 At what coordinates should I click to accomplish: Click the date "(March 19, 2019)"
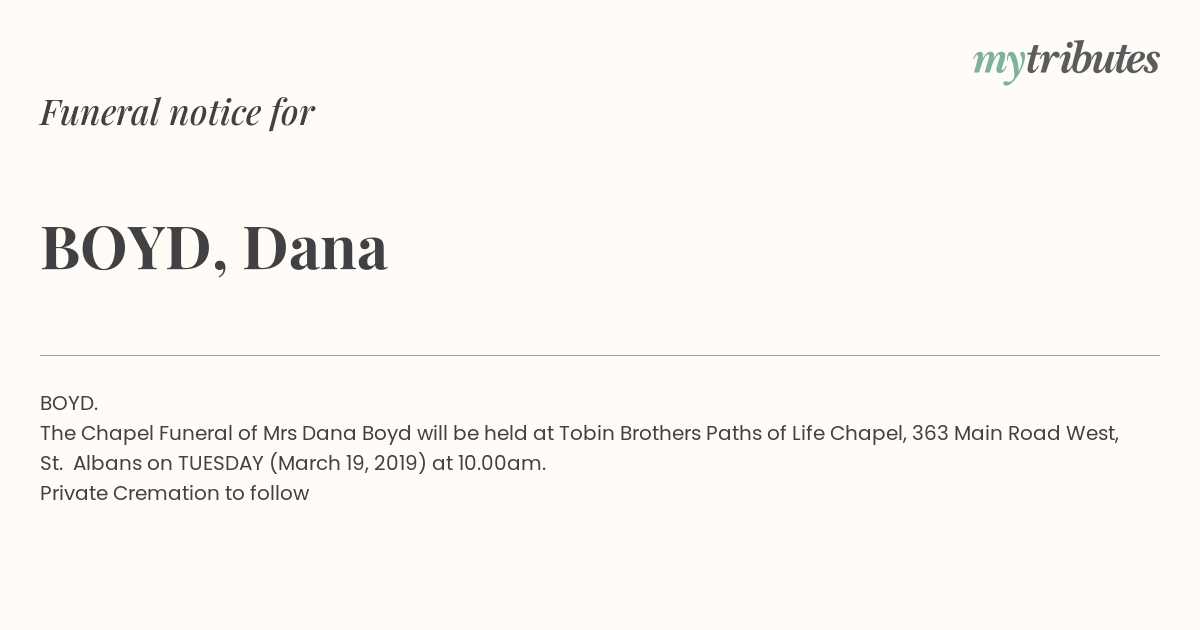347,463
